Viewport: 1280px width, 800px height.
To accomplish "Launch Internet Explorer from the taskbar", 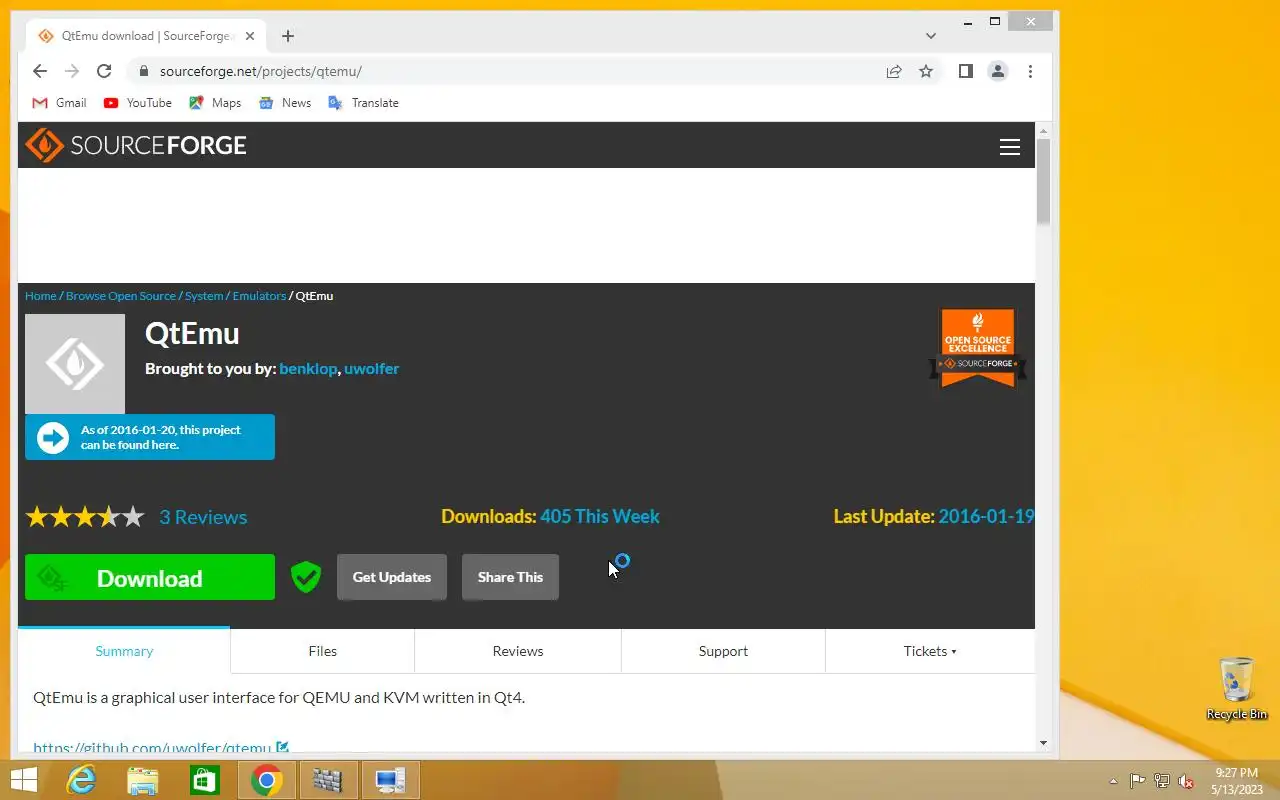I will [x=81, y=780].
